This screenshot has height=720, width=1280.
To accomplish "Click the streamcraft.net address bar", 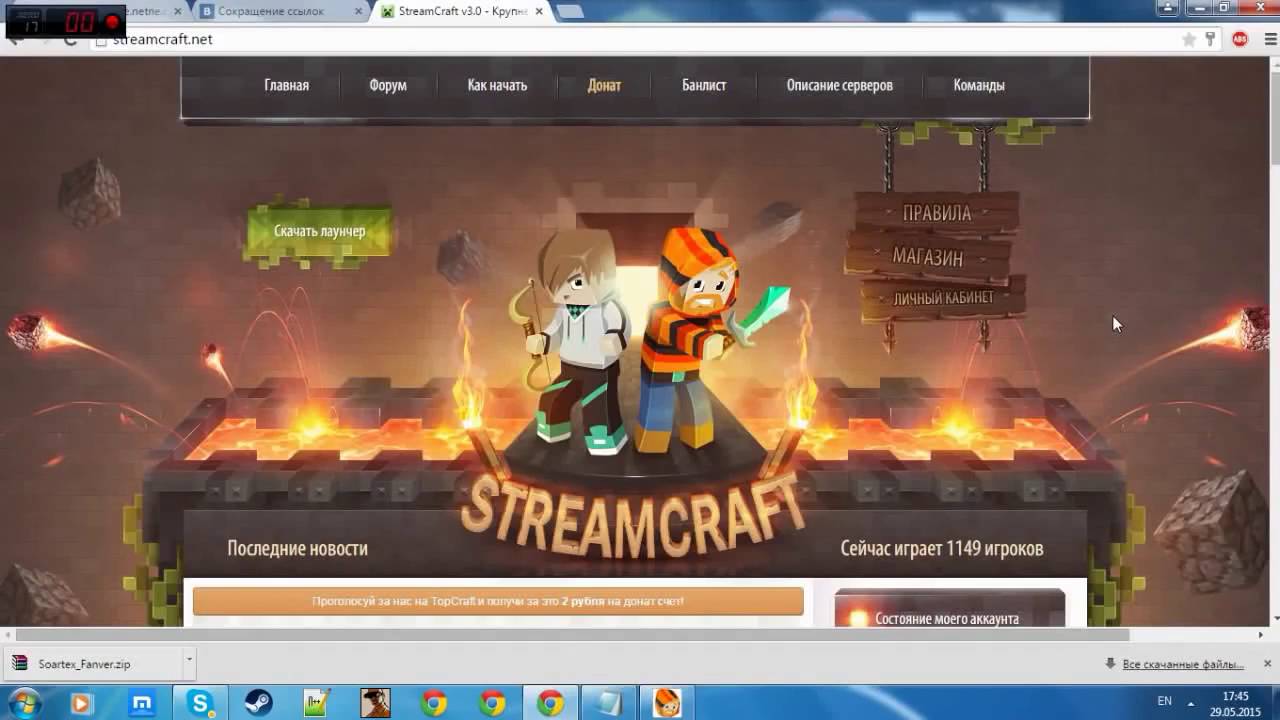I will tap(640, 39).
